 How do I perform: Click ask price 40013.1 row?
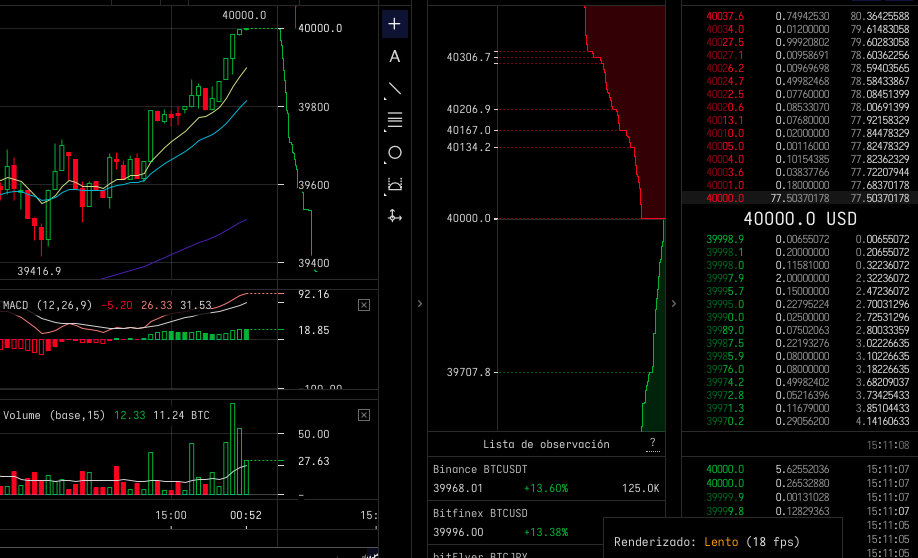click(x=799, y=120)
